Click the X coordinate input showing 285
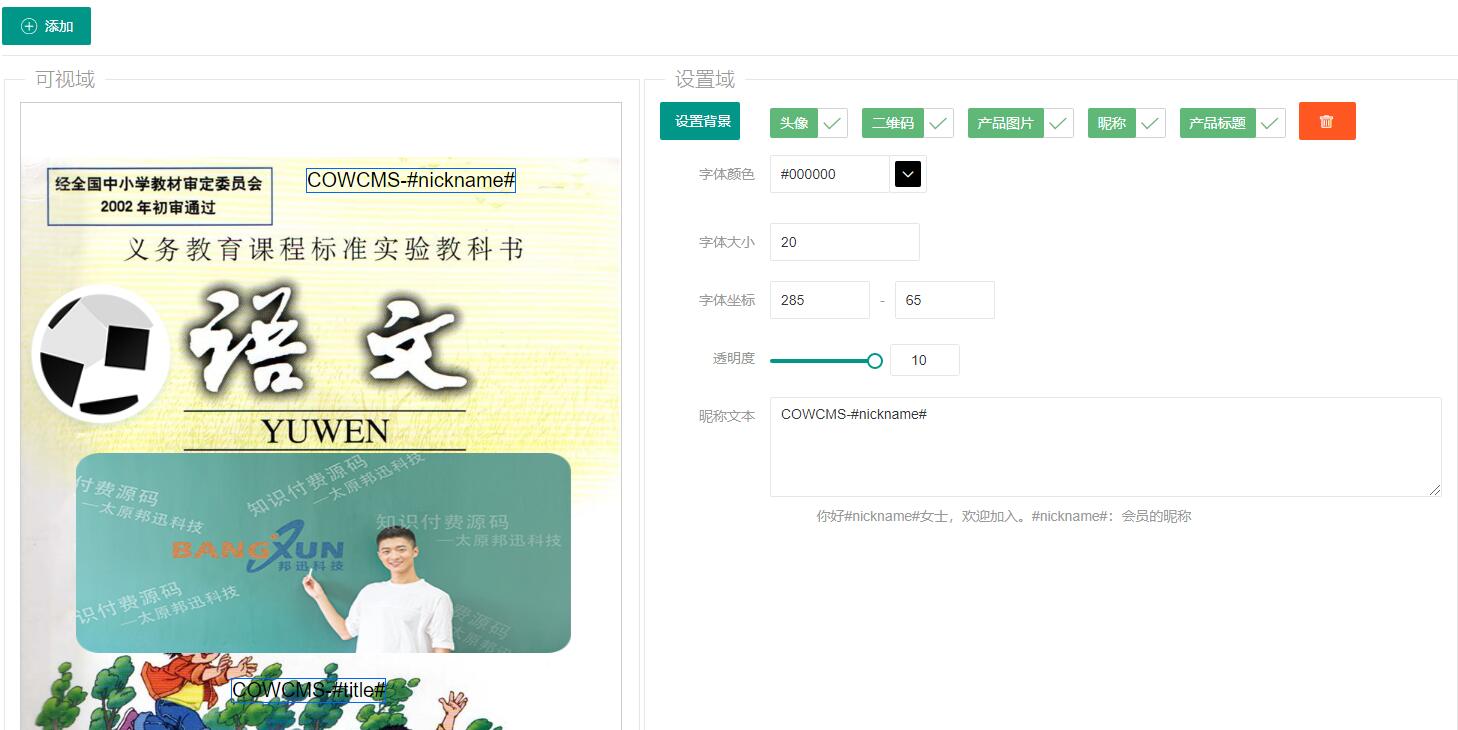 click(x=819, y=300)
